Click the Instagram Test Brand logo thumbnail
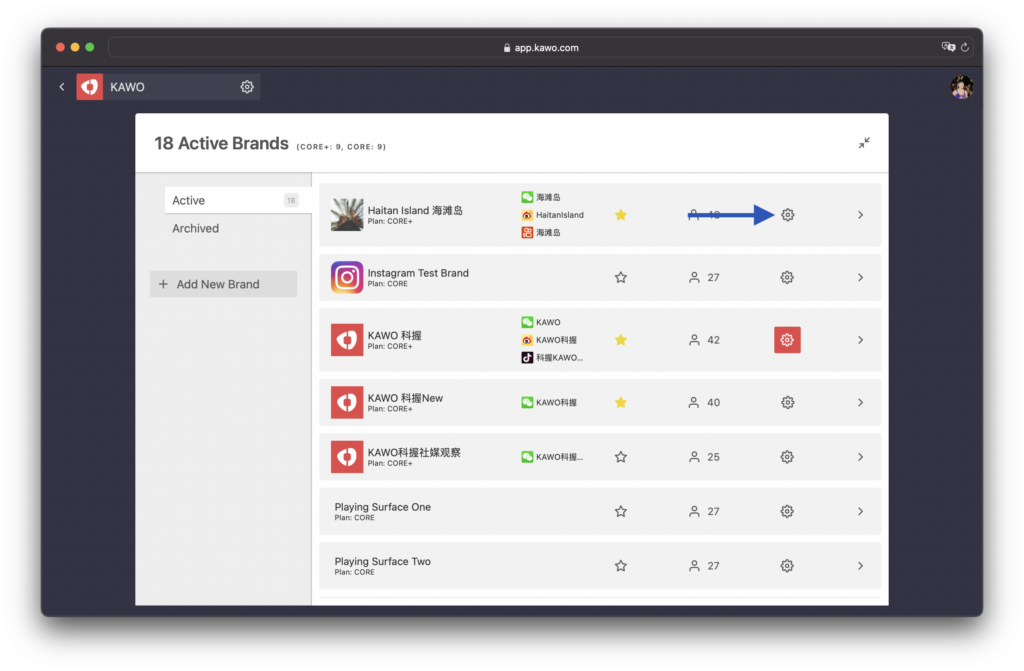The width and height of the screenshot is (1024, 671). tap(347, 277)
